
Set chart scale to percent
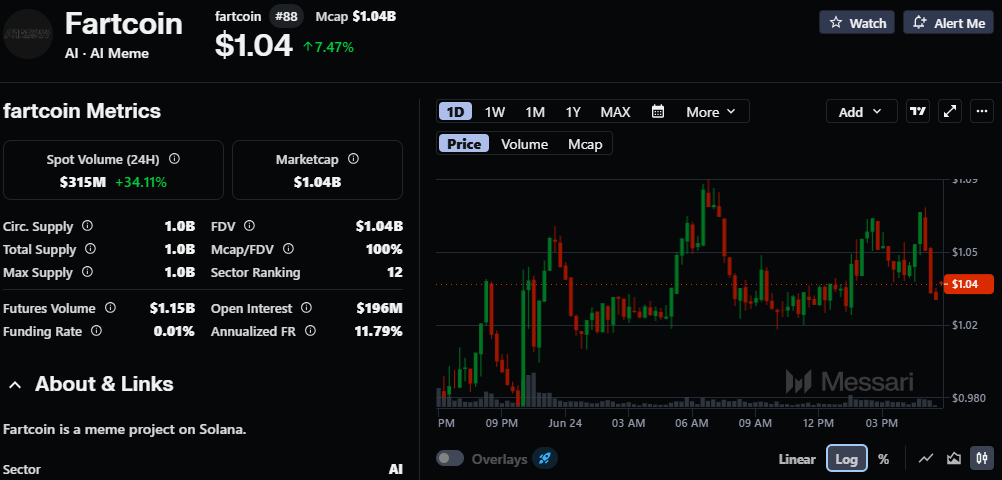tap(883, 459)
